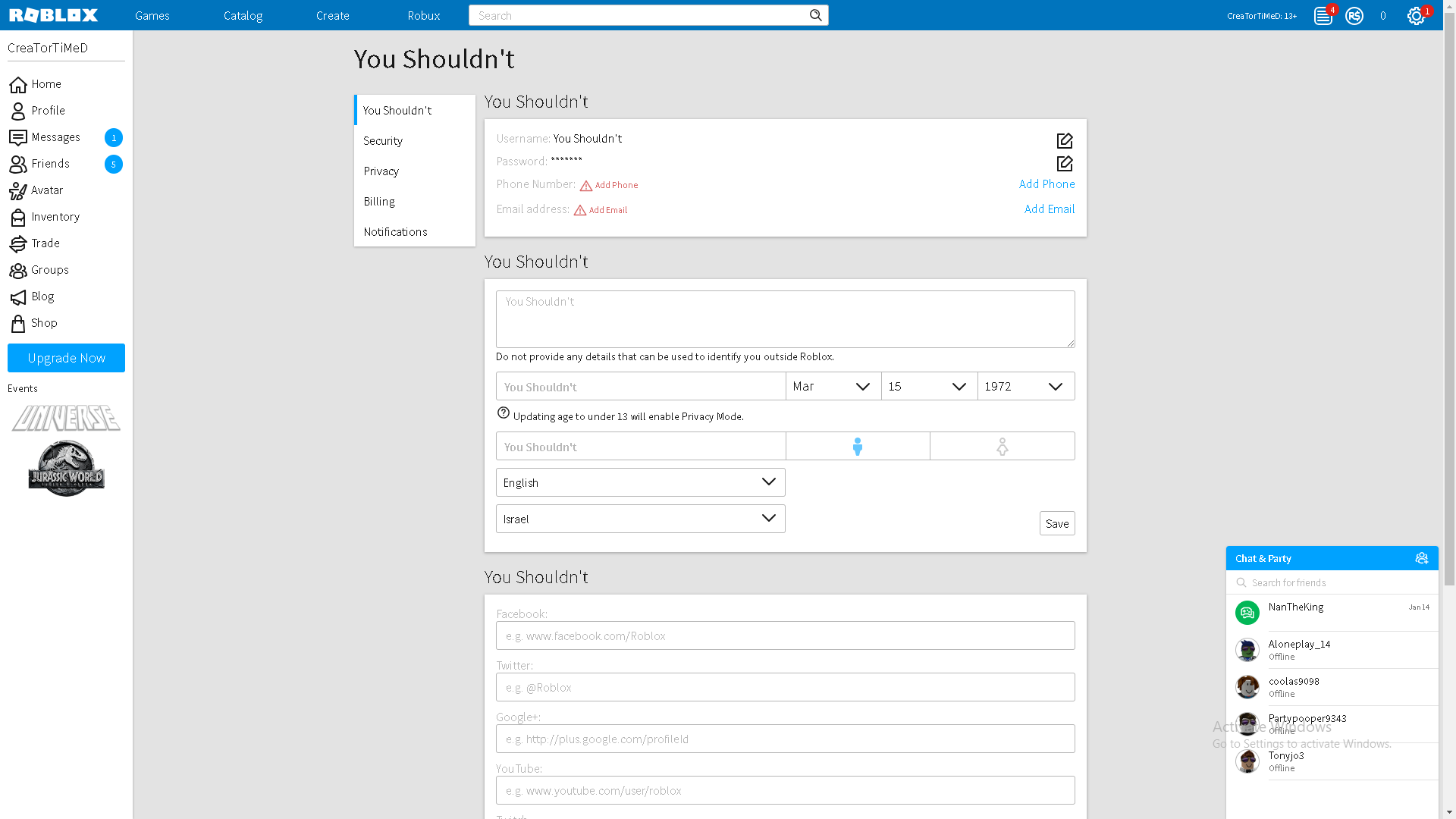
Task: Click the Twitter handle field
Action: coord(786,687)
